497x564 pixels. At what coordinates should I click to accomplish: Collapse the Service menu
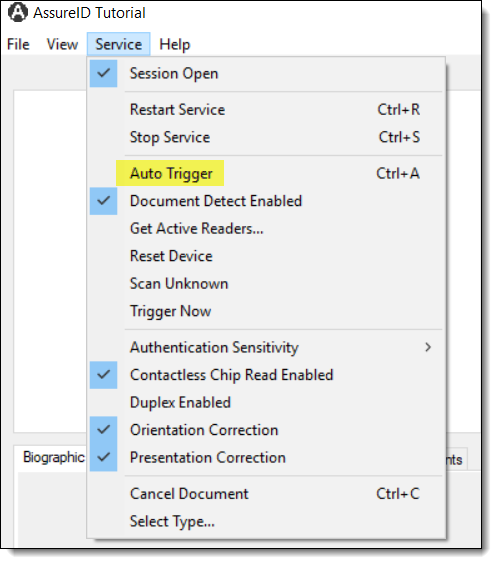point(118,44)
